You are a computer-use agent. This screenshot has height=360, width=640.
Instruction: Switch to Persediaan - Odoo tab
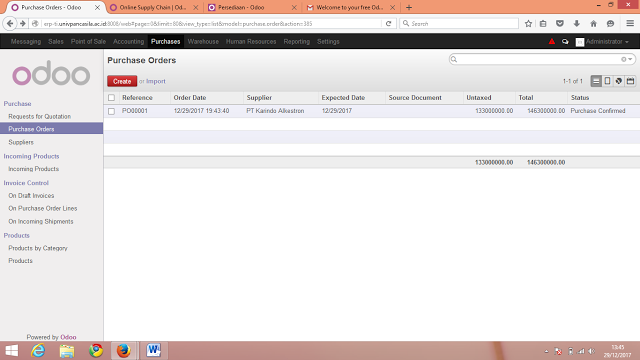(251, 7)
